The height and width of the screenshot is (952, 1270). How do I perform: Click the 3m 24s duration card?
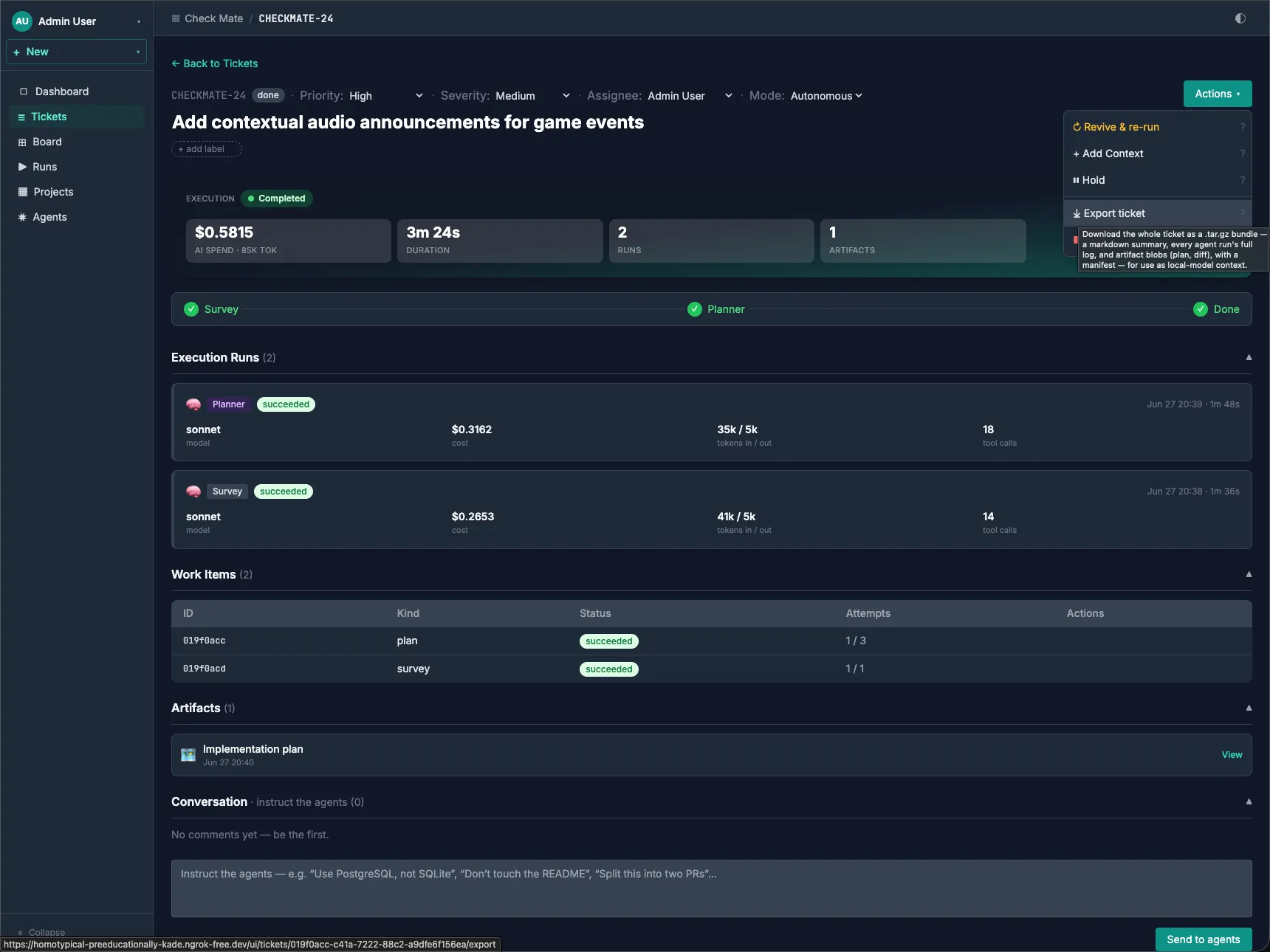pos(500,241)
